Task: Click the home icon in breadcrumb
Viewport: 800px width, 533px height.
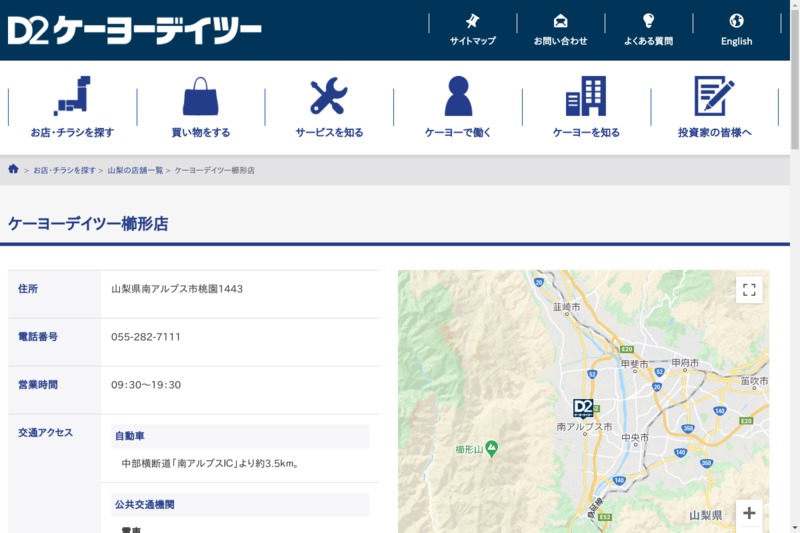Action: tap(13, 170)
